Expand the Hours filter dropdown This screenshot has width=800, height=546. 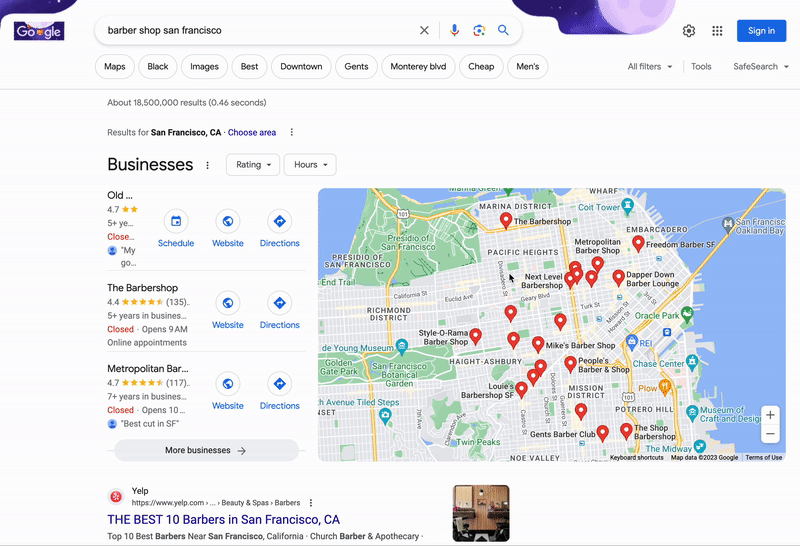click(310, 165)
